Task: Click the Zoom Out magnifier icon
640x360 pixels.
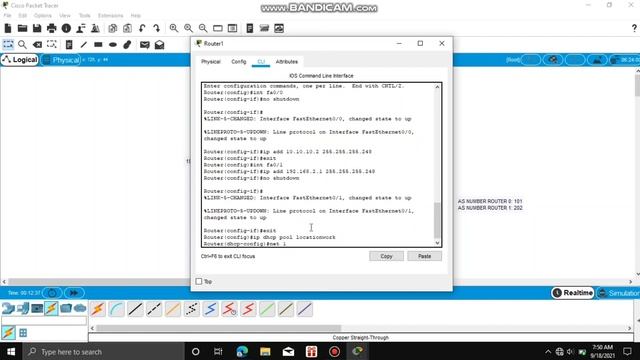Action: point(203,28)
